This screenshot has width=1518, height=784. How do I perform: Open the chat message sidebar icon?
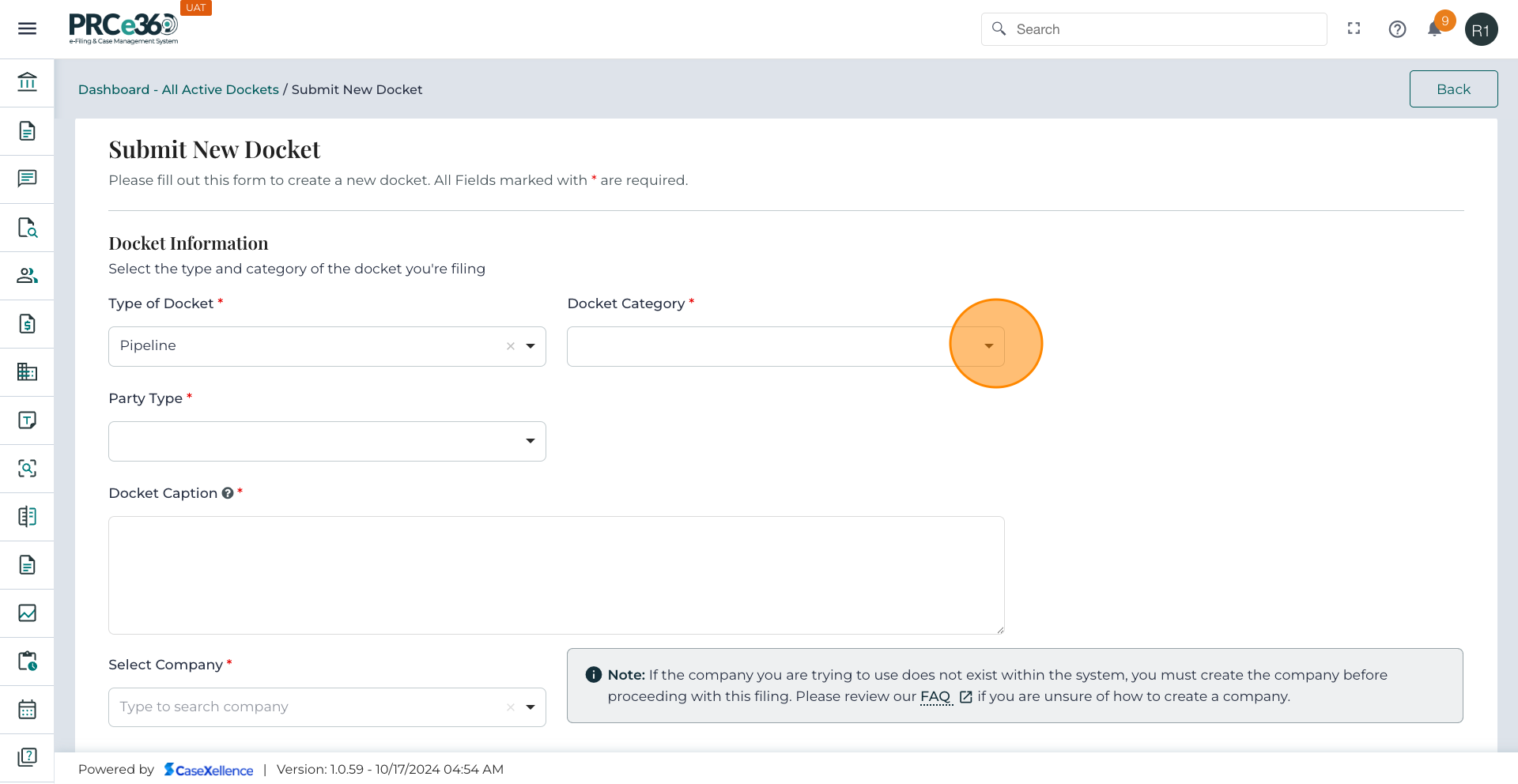tap(27, 179)
